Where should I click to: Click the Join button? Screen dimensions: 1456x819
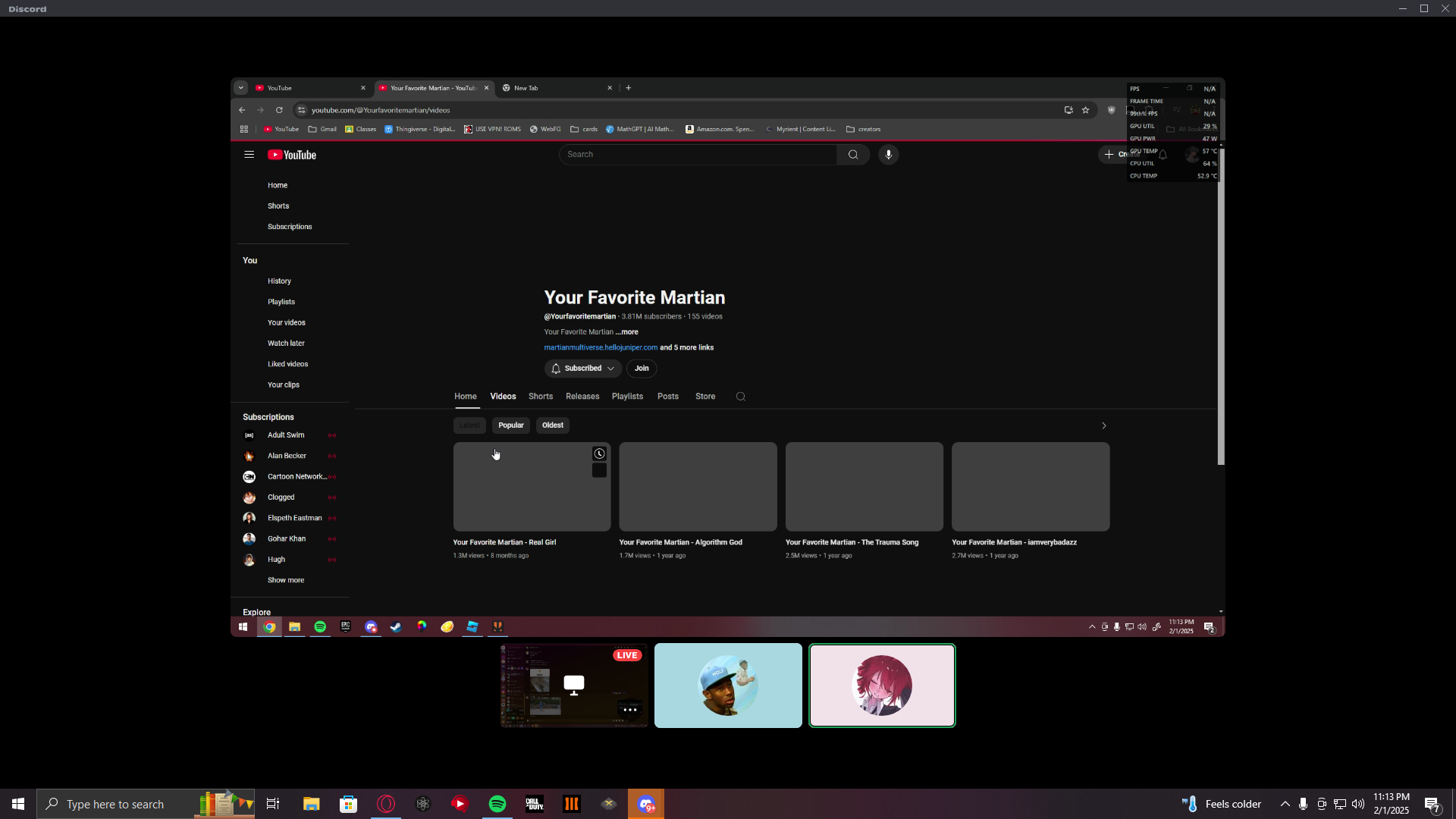pyautogui.click(x=642, y=369)
